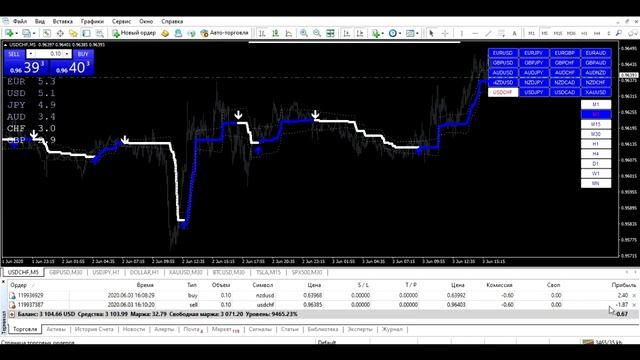Viewport: 640px width, 360px height.
Task: Click the Periods clock icon
Action: tap(393, 33)
